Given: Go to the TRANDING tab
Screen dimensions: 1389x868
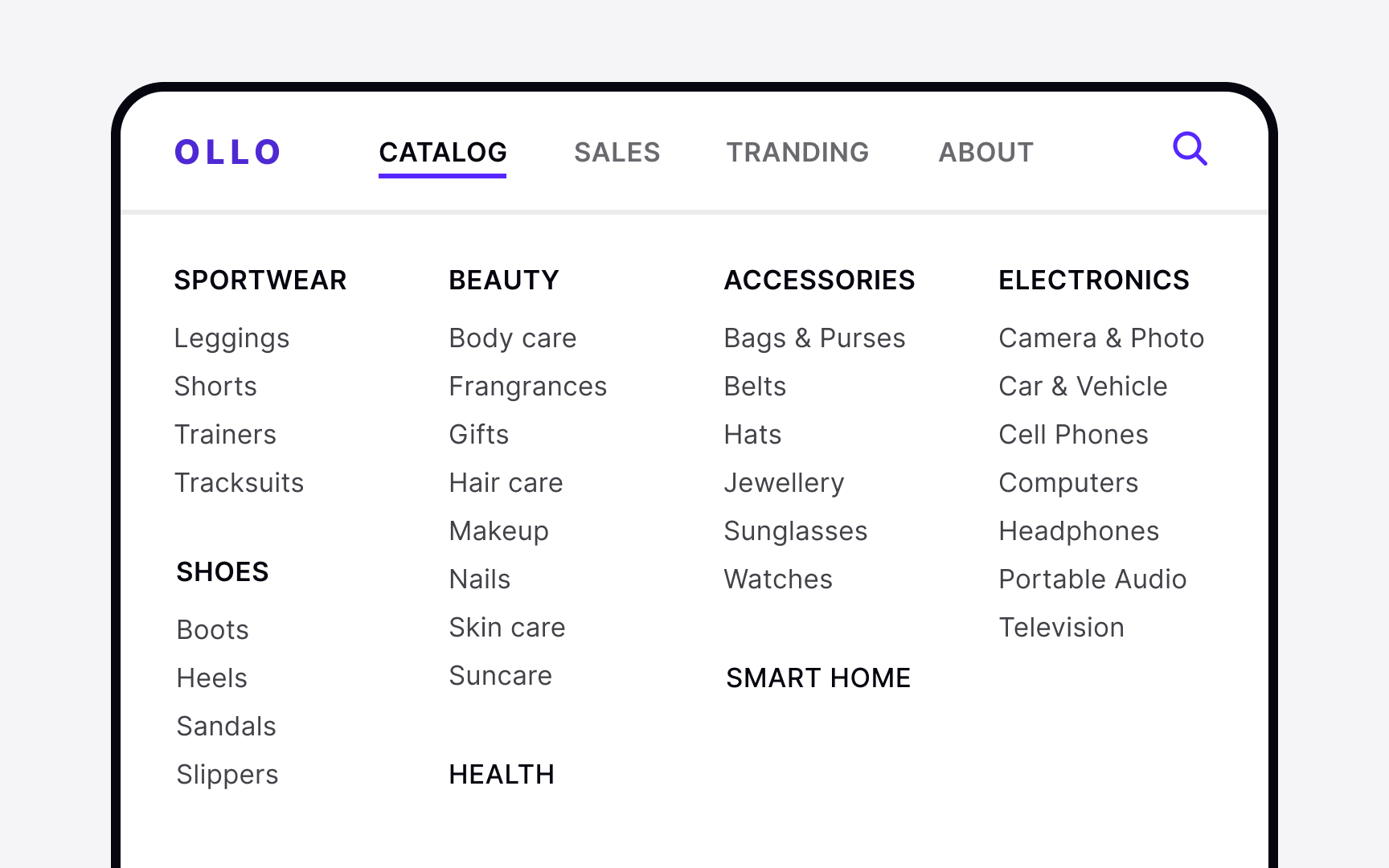Looking at the screenshot, I should (x=797, y=152).
